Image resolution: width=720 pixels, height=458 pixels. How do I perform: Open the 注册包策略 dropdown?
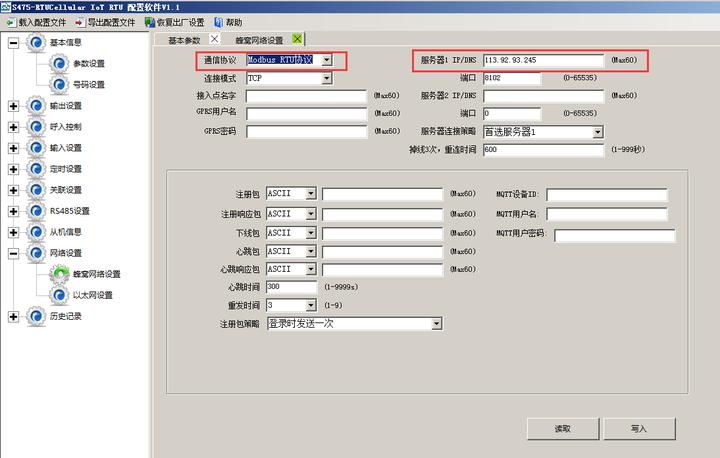point(436,324)
